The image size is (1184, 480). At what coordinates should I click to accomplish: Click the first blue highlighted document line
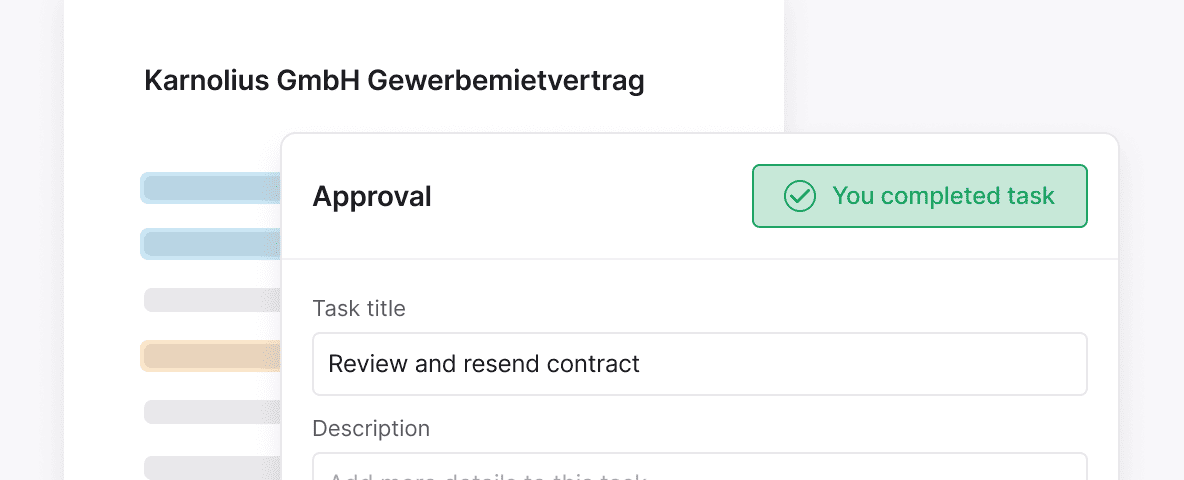click(x=211, y=188)
